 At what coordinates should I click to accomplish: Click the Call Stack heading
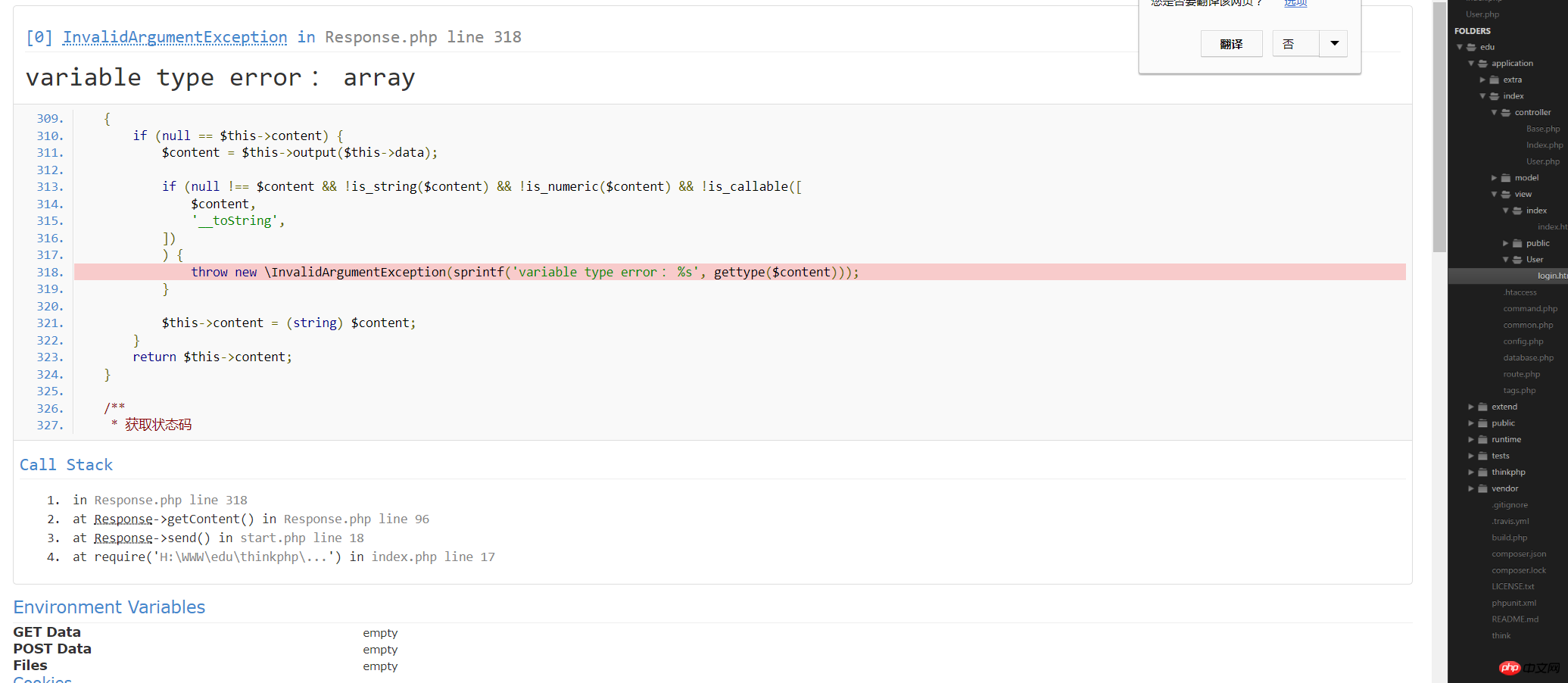click(66, 465)
